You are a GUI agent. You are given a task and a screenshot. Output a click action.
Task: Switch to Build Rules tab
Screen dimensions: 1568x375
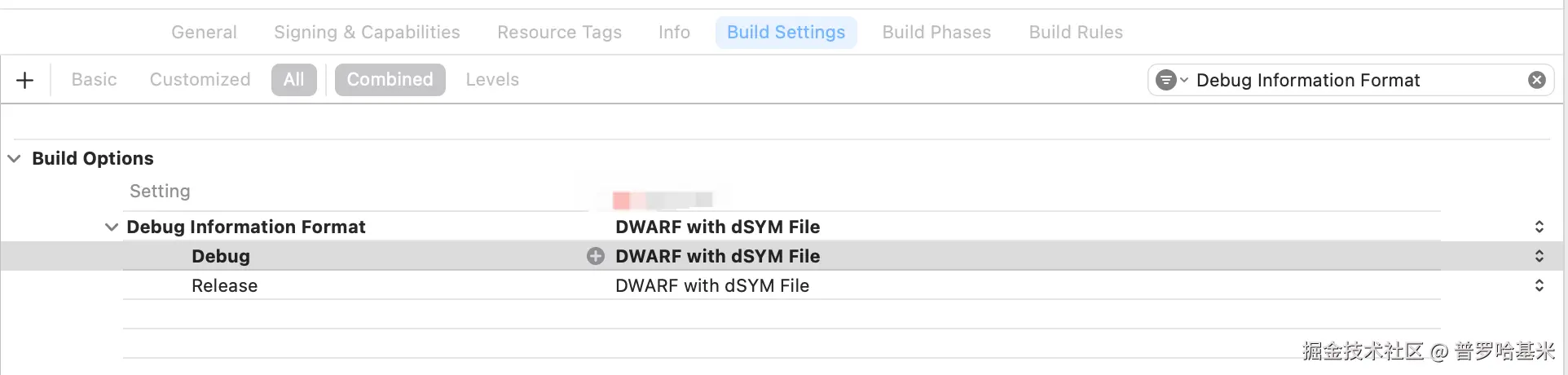point(1076,33)
